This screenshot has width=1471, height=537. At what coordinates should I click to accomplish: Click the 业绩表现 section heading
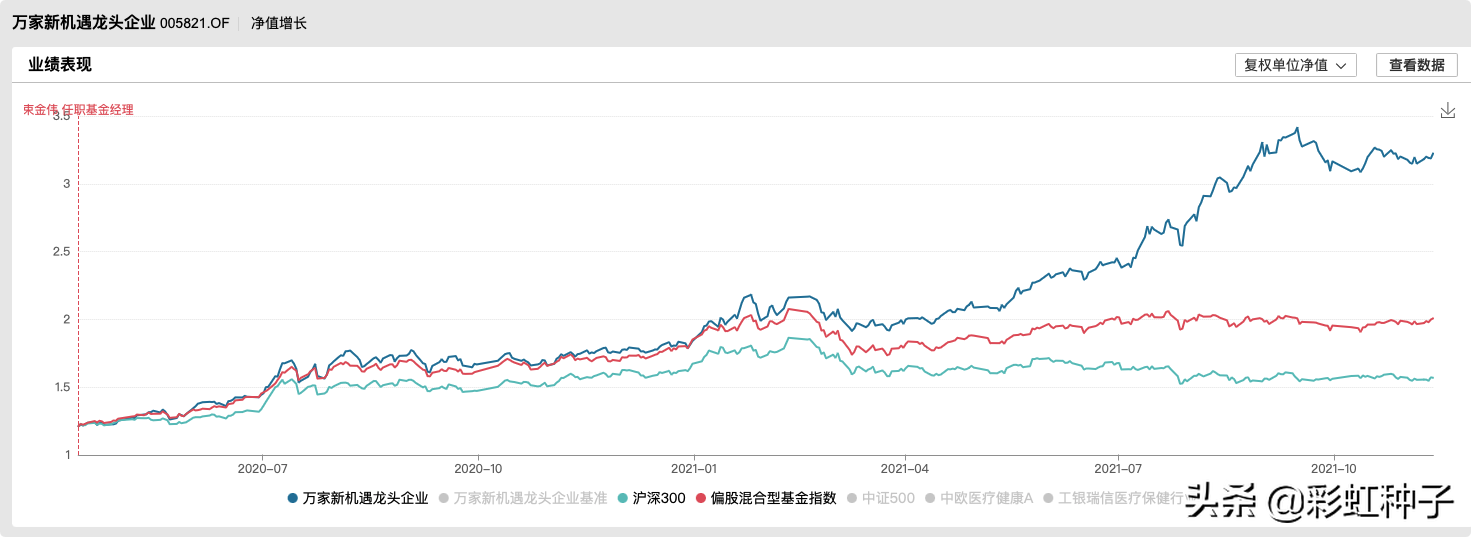[x=60, y=65]
